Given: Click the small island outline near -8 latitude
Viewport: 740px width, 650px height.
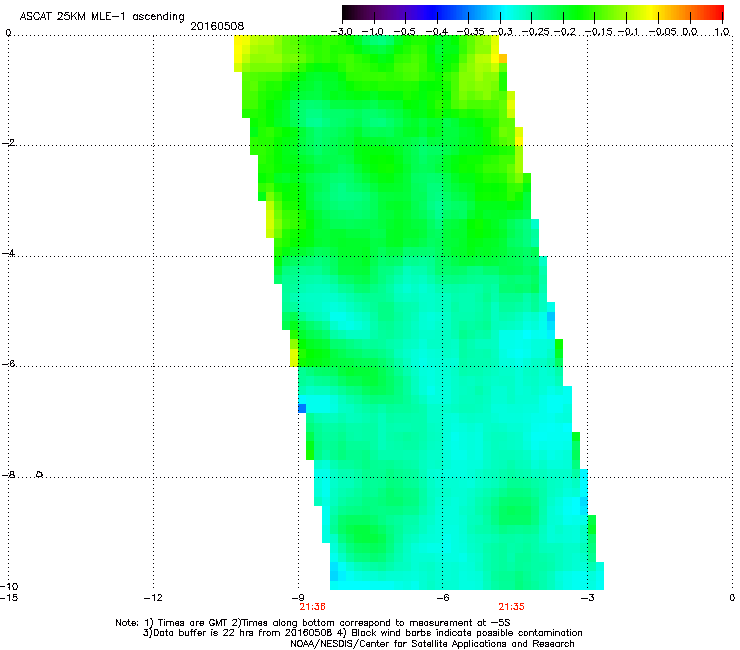Looking at the screenshot, I should (x=40, y=474).
